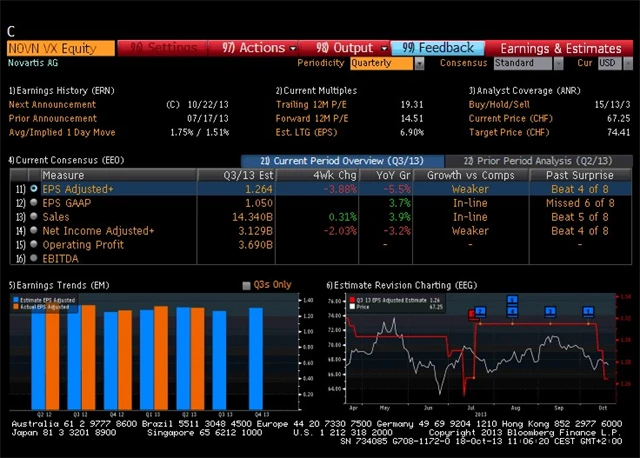
Task: Click the Q3/13 Est column header
Action: point(236,175)
